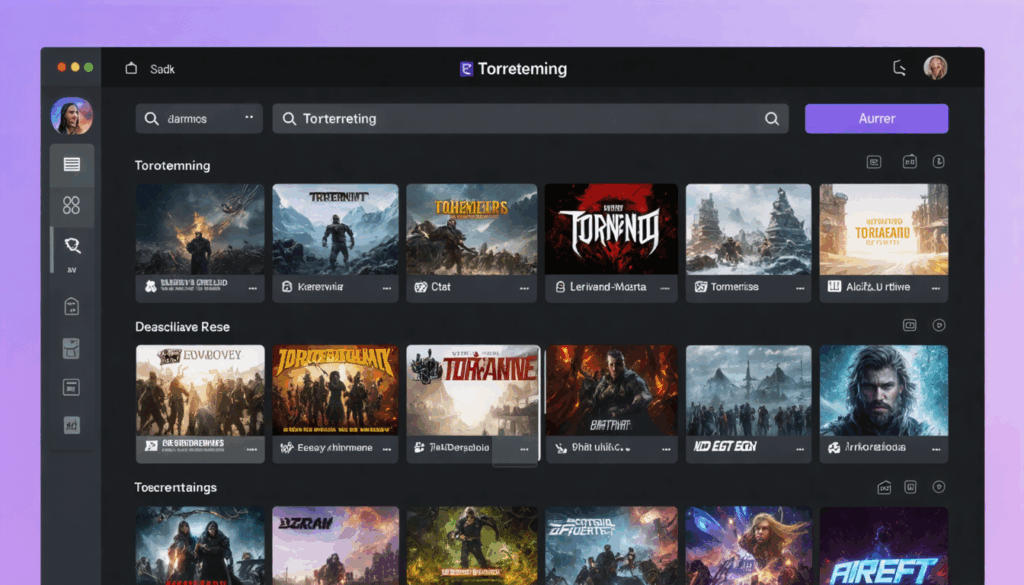
Task: Select the list view icon in sidebar
Action: coord(72,165)
